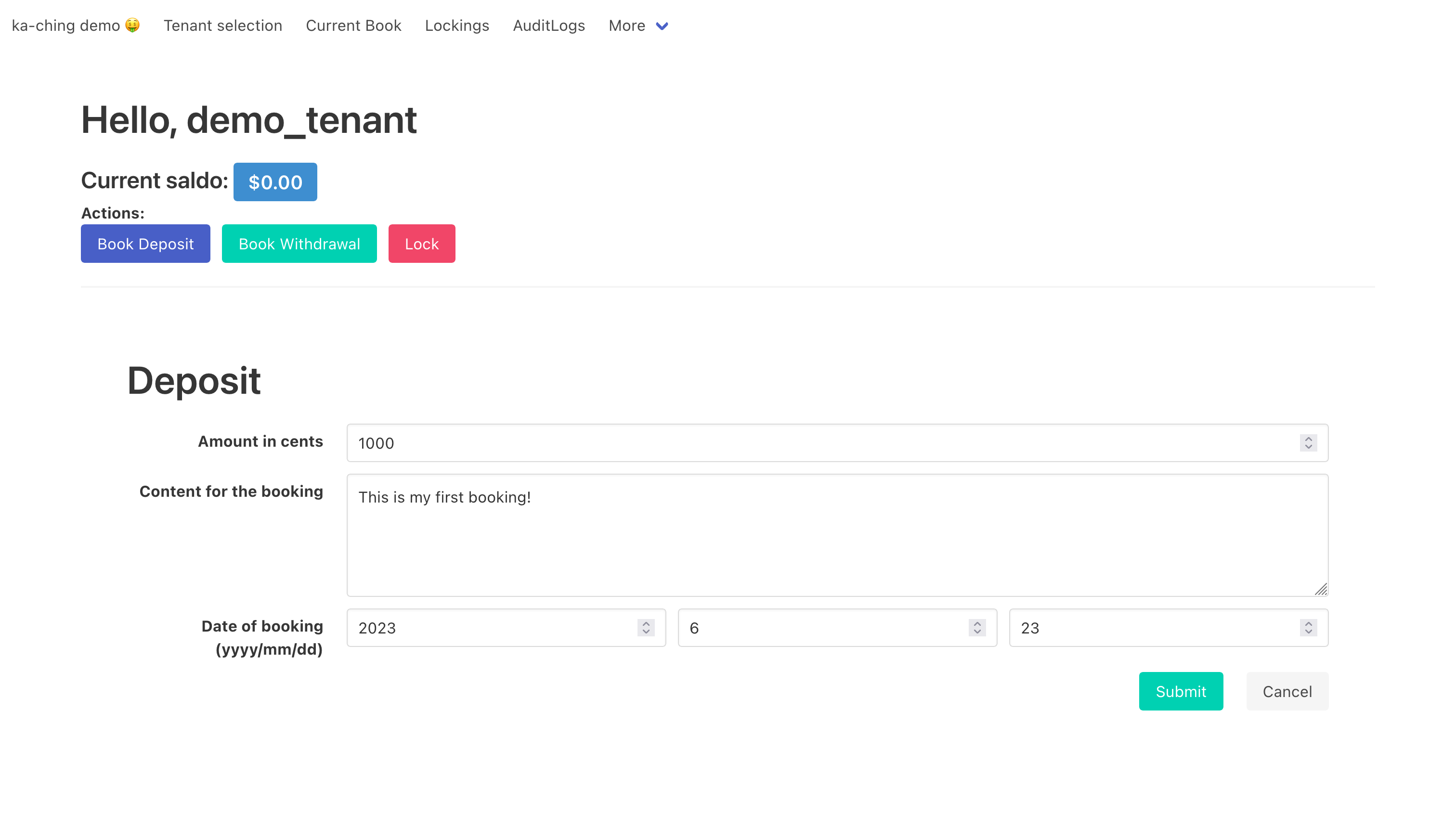Open Current Book page
The image size is (1456, 827).
tap(353, 26)
